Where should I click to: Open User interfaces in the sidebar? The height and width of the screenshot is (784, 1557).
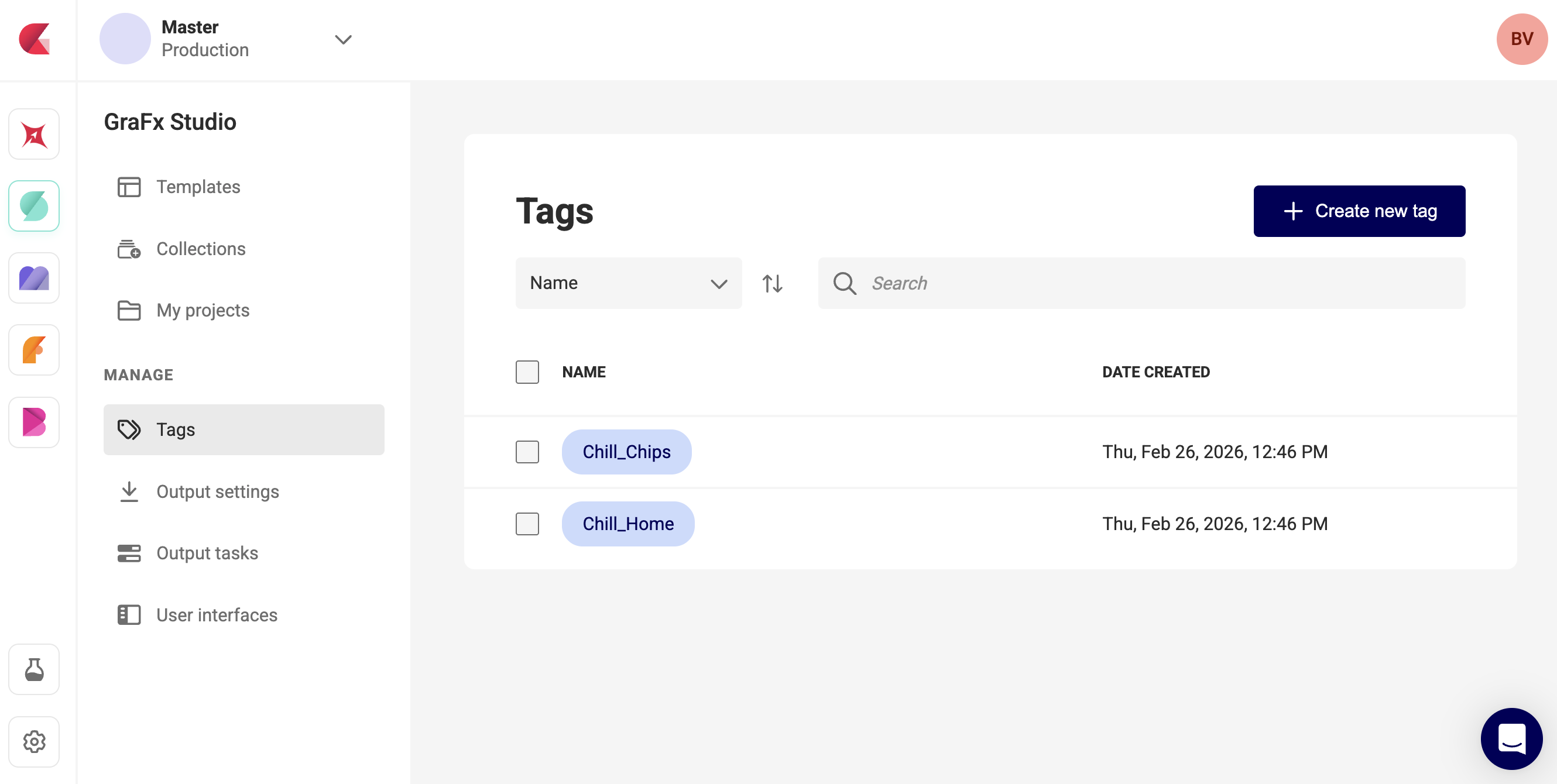click(216, 615)
